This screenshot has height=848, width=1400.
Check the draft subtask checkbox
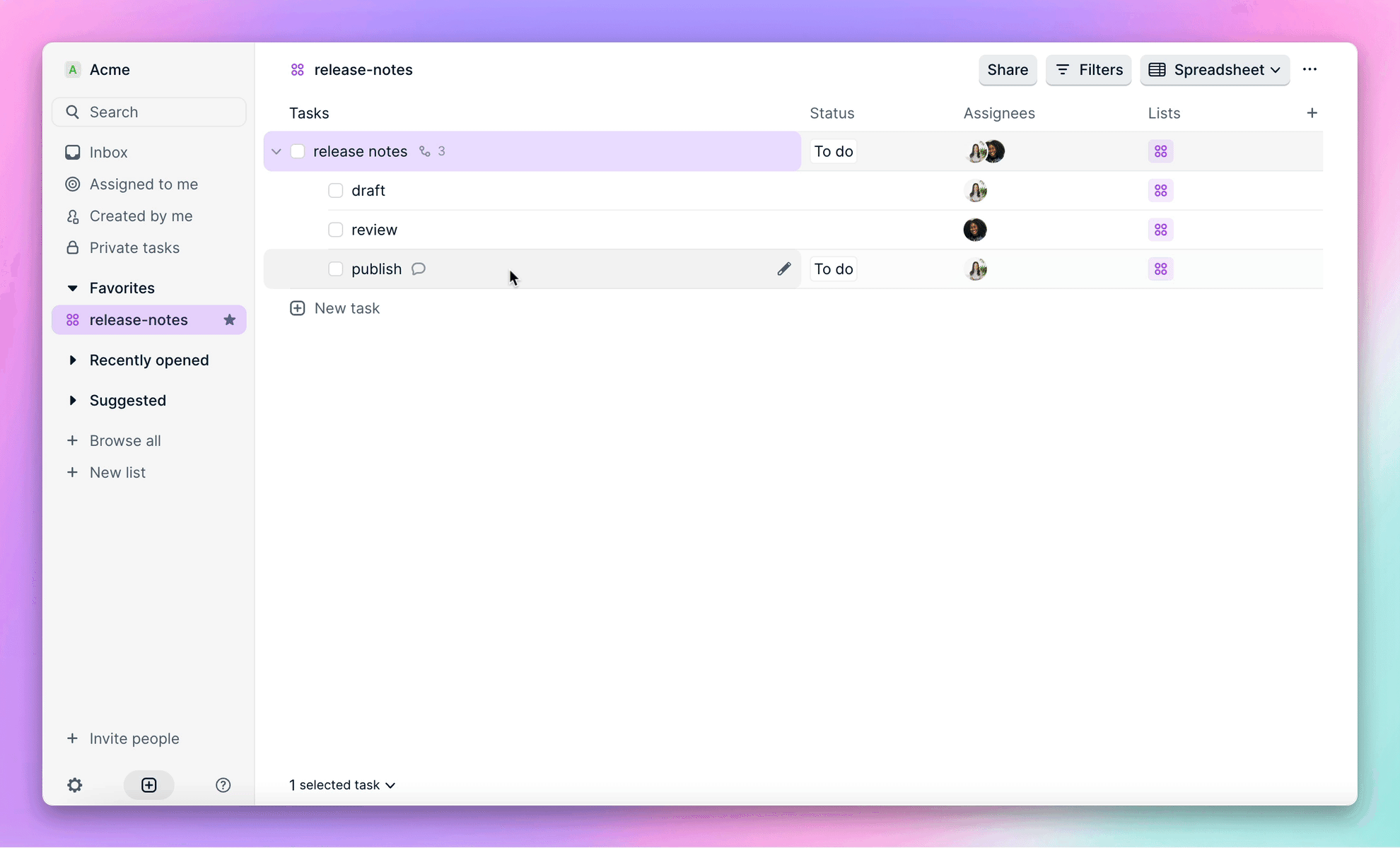pos(336,191)
